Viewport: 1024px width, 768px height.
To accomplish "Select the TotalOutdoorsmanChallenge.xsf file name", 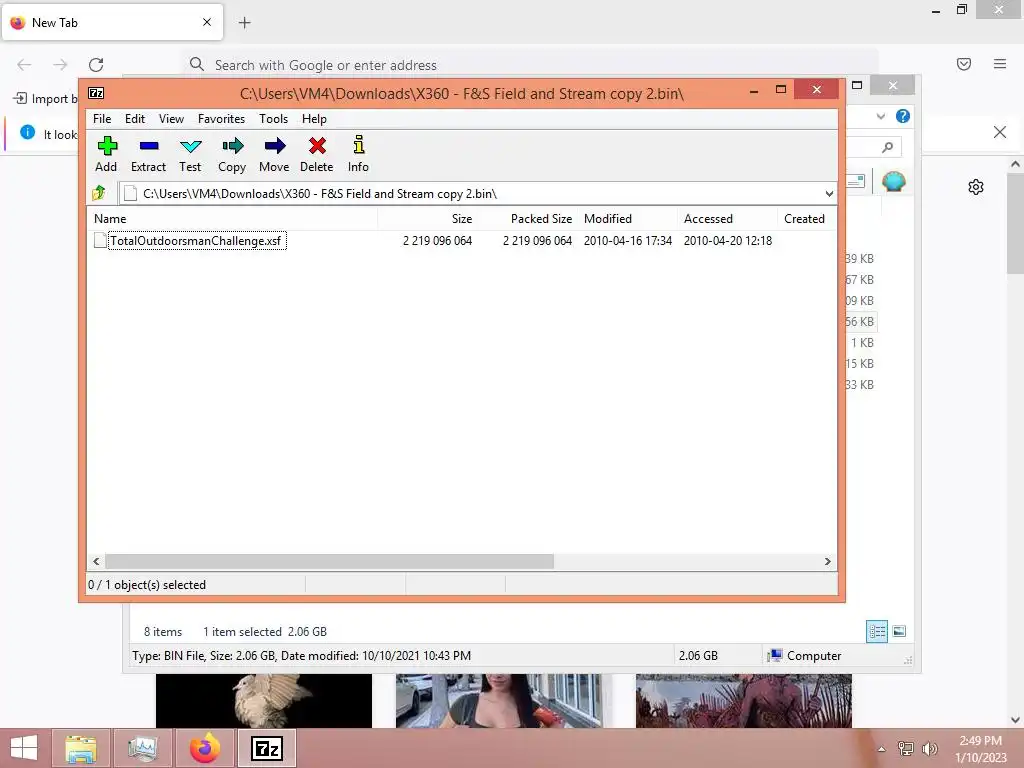I will [x=196, y=241].
